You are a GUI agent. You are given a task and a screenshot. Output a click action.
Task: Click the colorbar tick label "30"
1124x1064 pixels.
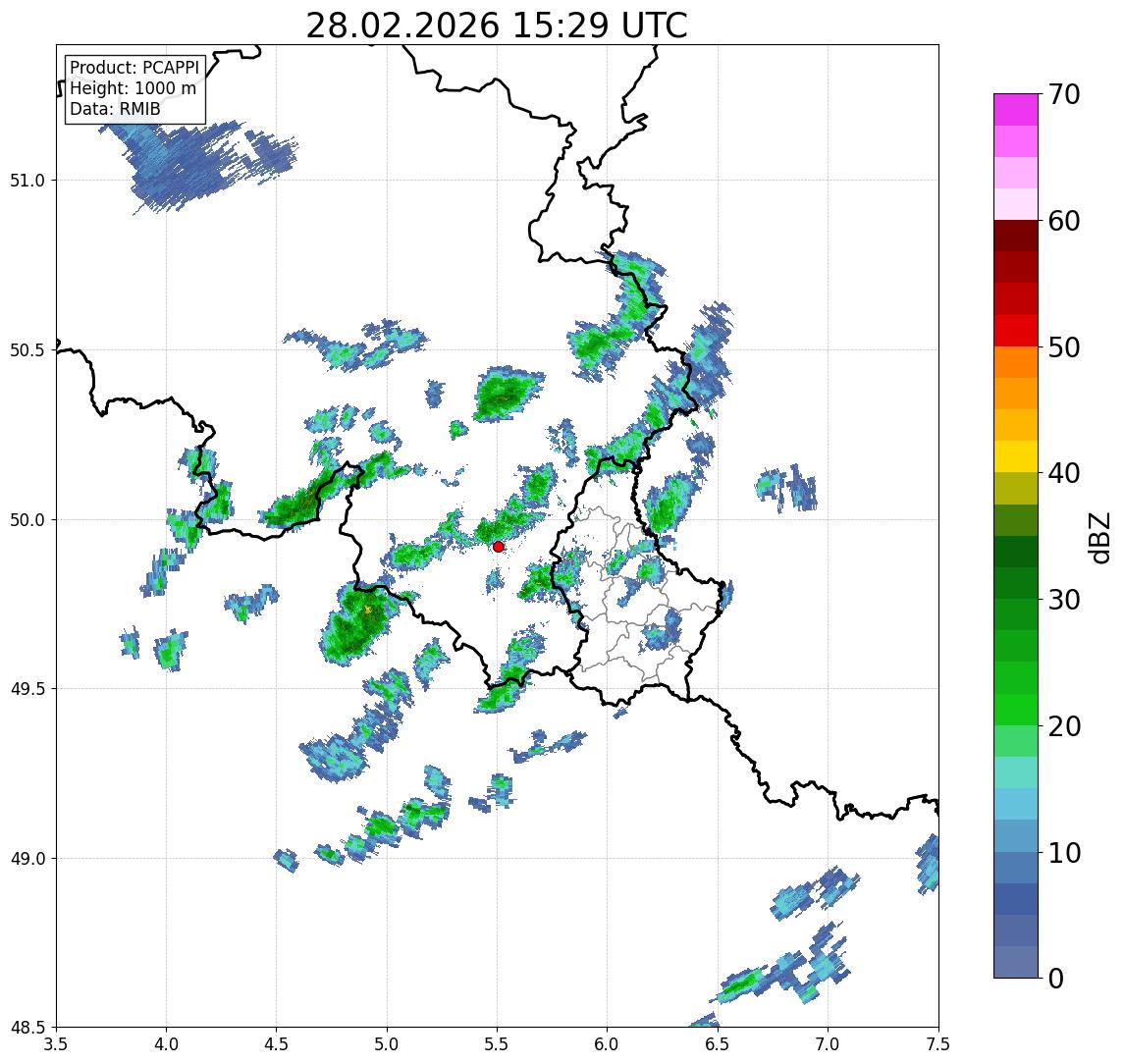point(1064,600)
